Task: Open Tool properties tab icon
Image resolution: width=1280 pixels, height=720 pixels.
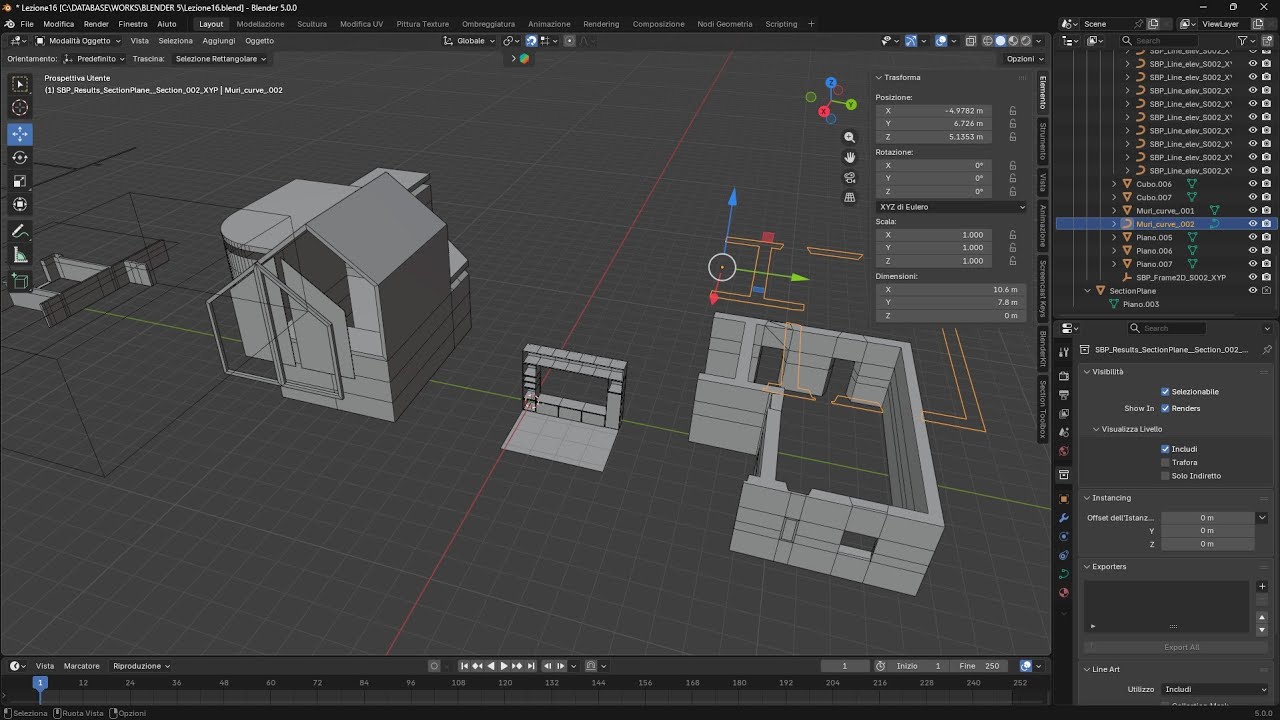Action: pos(1064,351)
